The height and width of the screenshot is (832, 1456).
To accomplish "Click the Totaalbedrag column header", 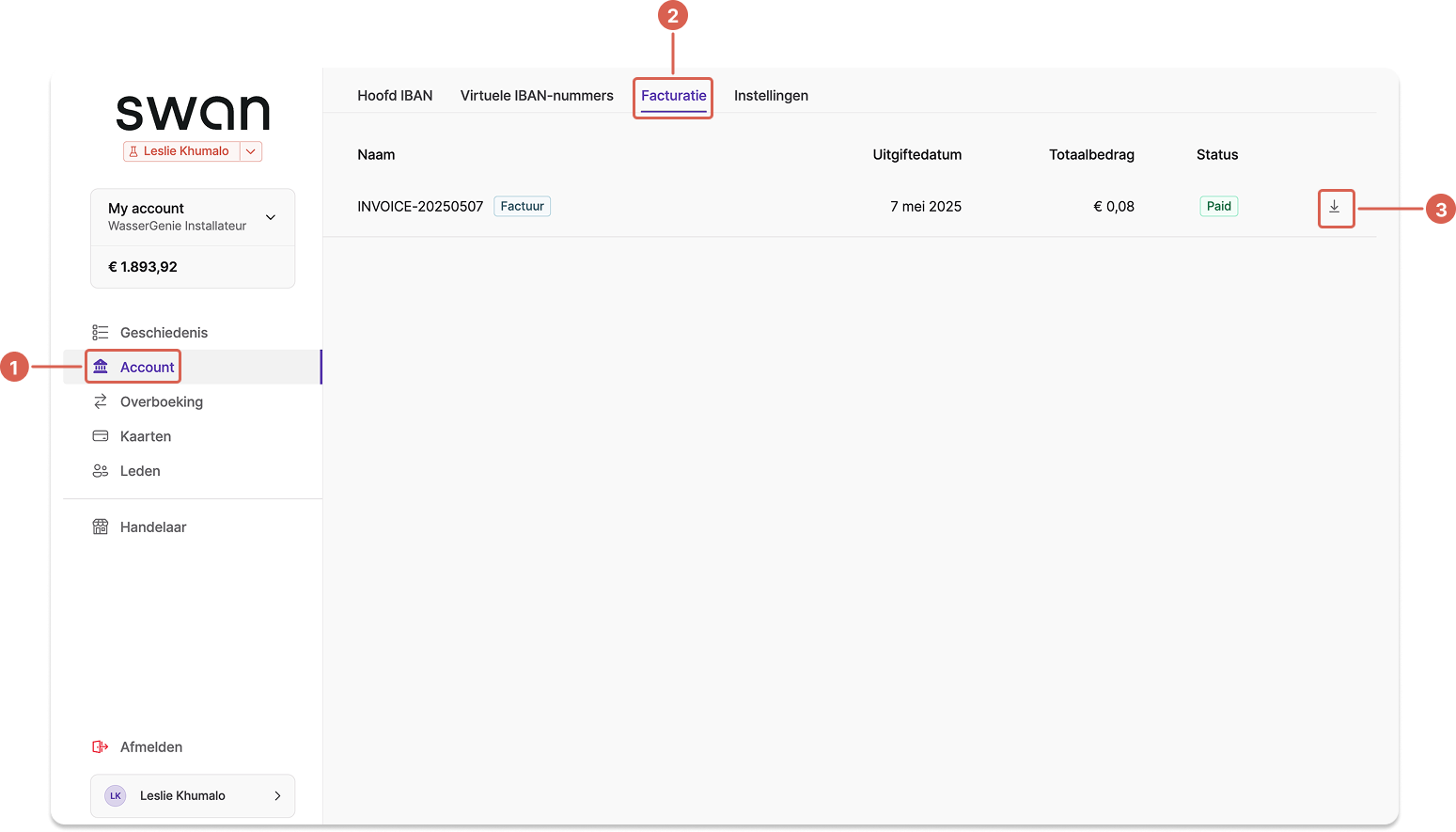I will (x=1091, y=155).
